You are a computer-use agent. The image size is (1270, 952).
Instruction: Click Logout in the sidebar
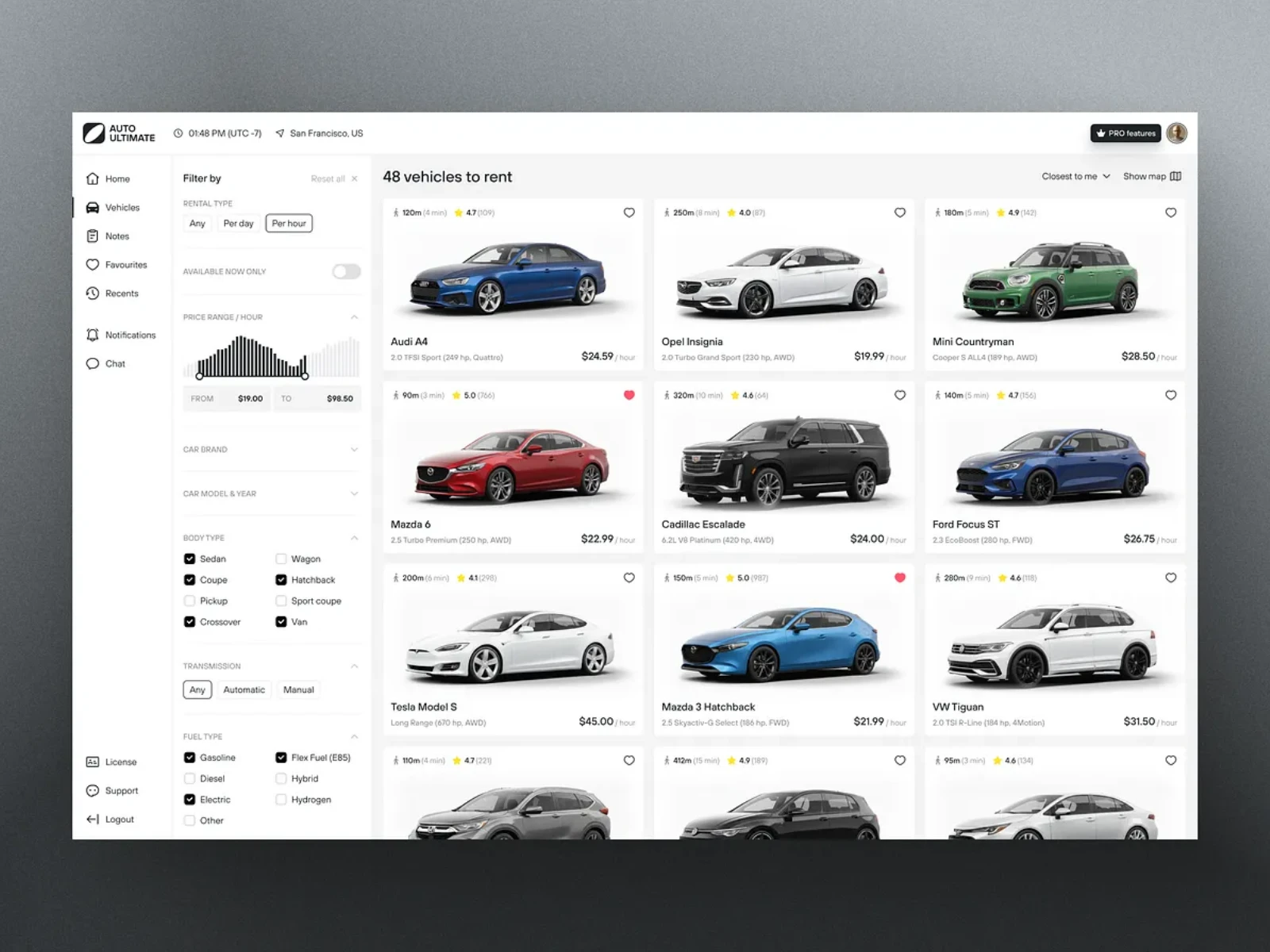coord(110,819)
